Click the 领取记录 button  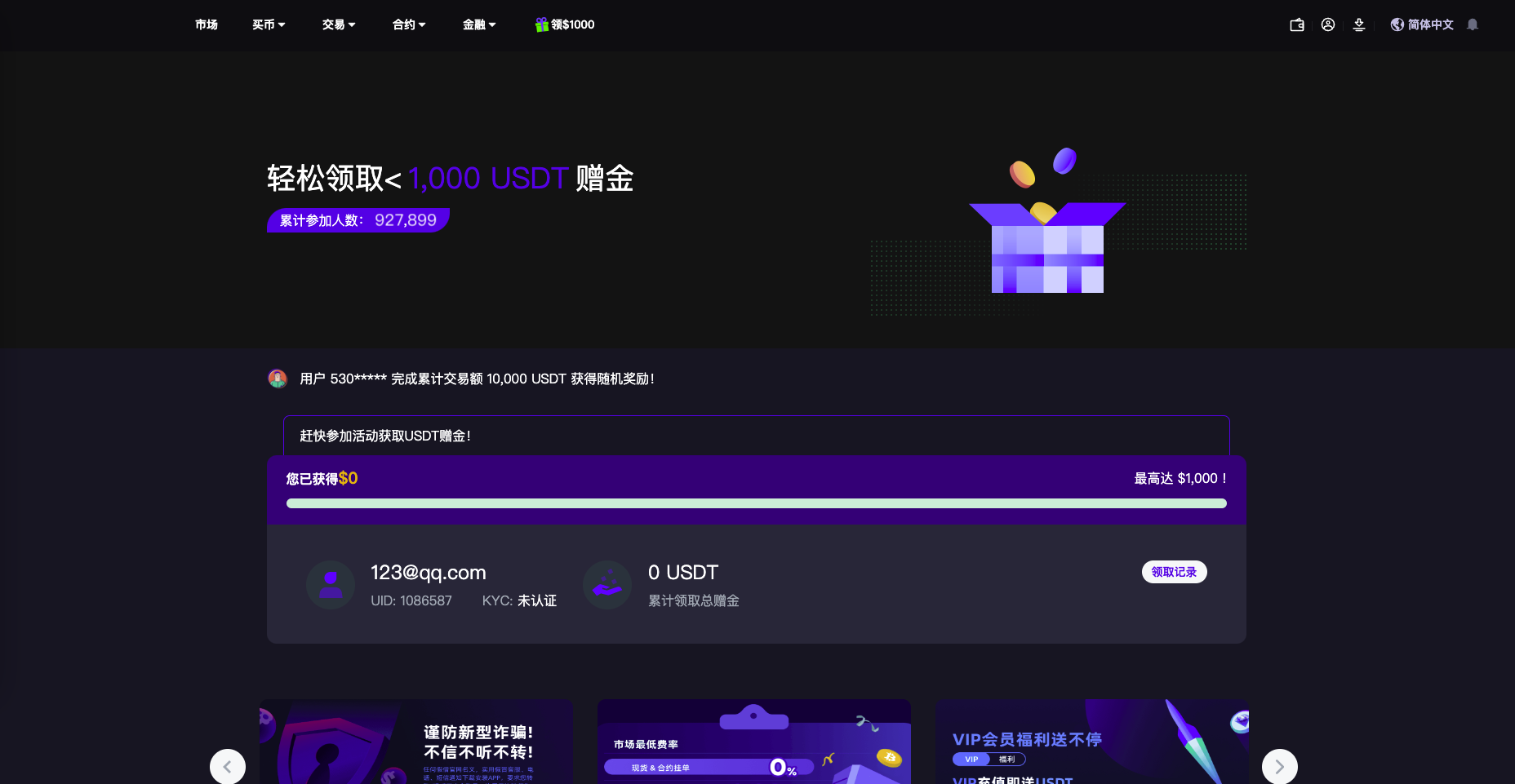pyautogui.click(x=1174, y=572)
